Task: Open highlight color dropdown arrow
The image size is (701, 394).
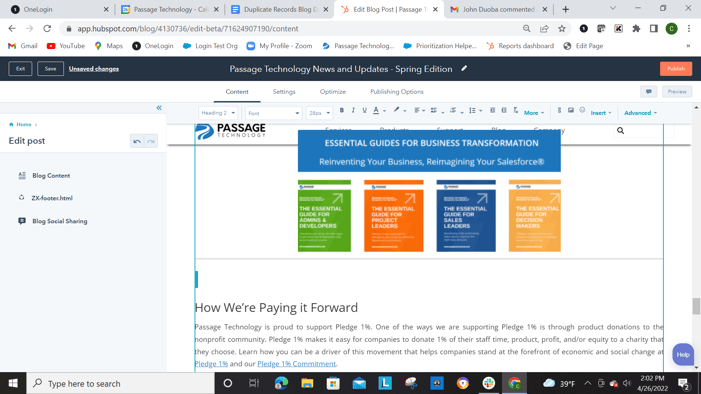Action: pos(405,111)
